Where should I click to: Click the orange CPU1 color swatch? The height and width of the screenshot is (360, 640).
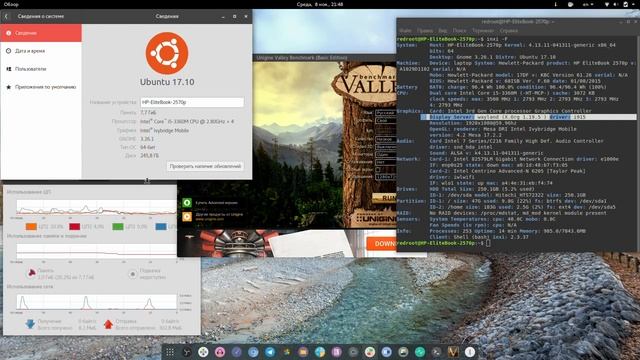(x=31, y=227)
